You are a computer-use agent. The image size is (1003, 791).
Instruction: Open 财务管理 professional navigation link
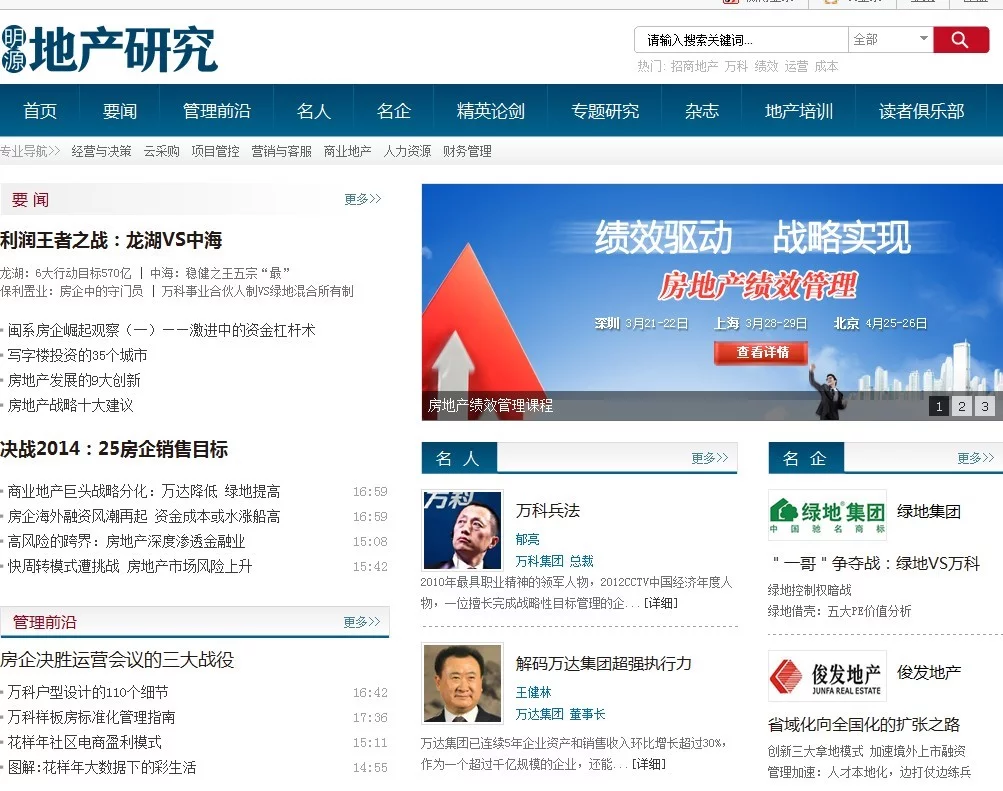467,151
